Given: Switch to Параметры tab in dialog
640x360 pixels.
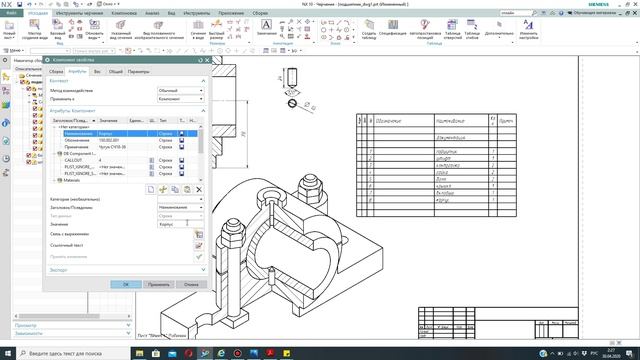Looking at the screenshot, I should click(138, 71).
